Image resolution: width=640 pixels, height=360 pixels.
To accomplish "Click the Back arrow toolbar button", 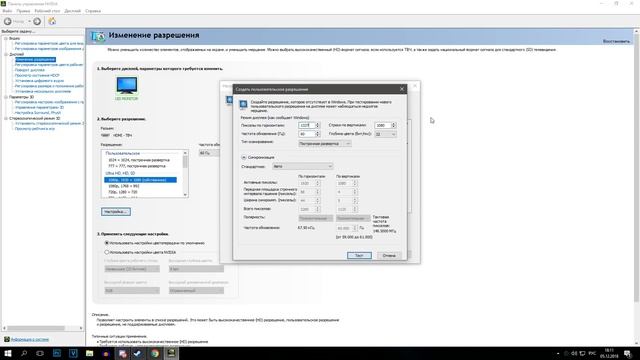I will 8,21.
